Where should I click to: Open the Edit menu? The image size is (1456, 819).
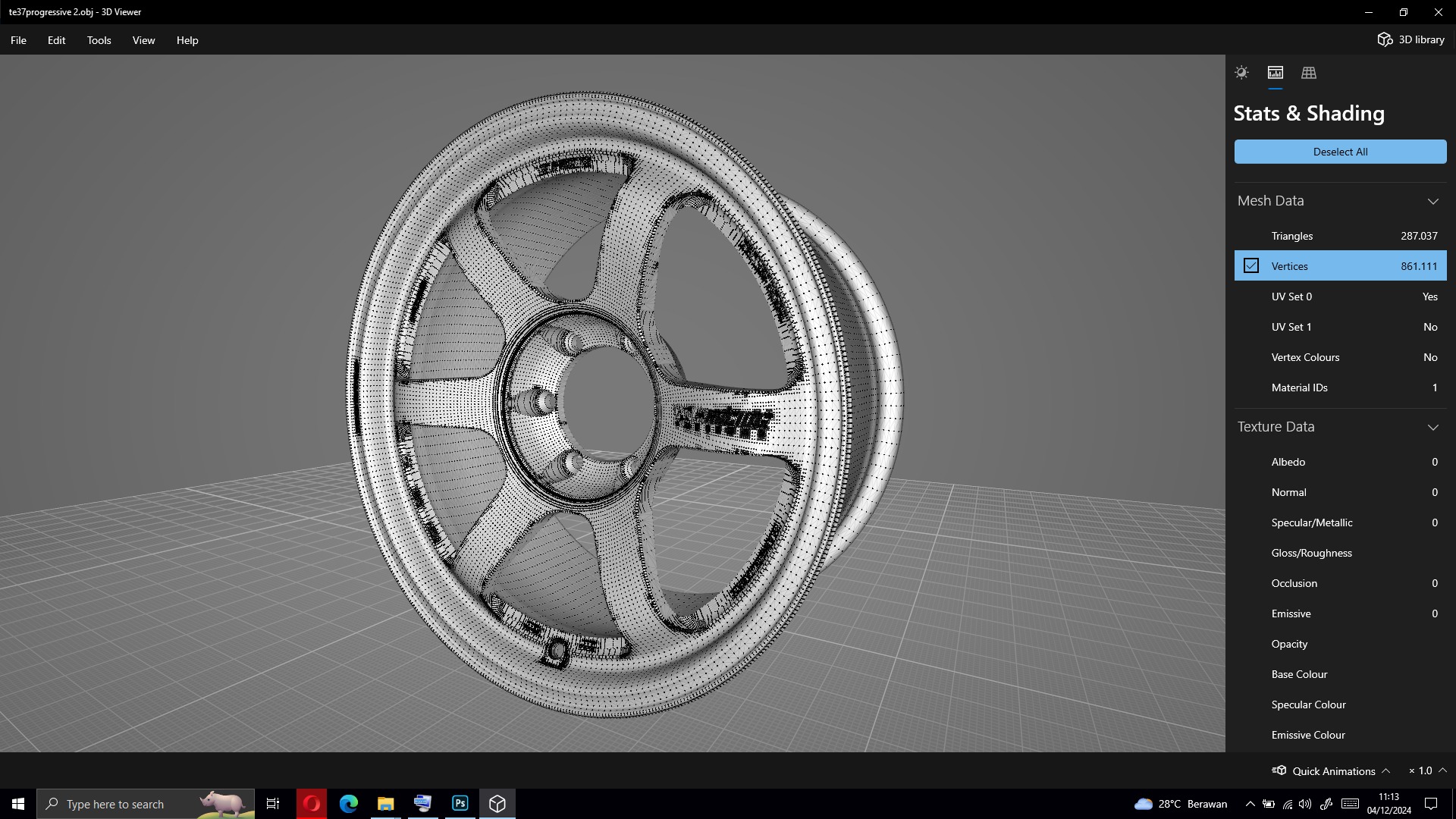(x=56, y=40)
